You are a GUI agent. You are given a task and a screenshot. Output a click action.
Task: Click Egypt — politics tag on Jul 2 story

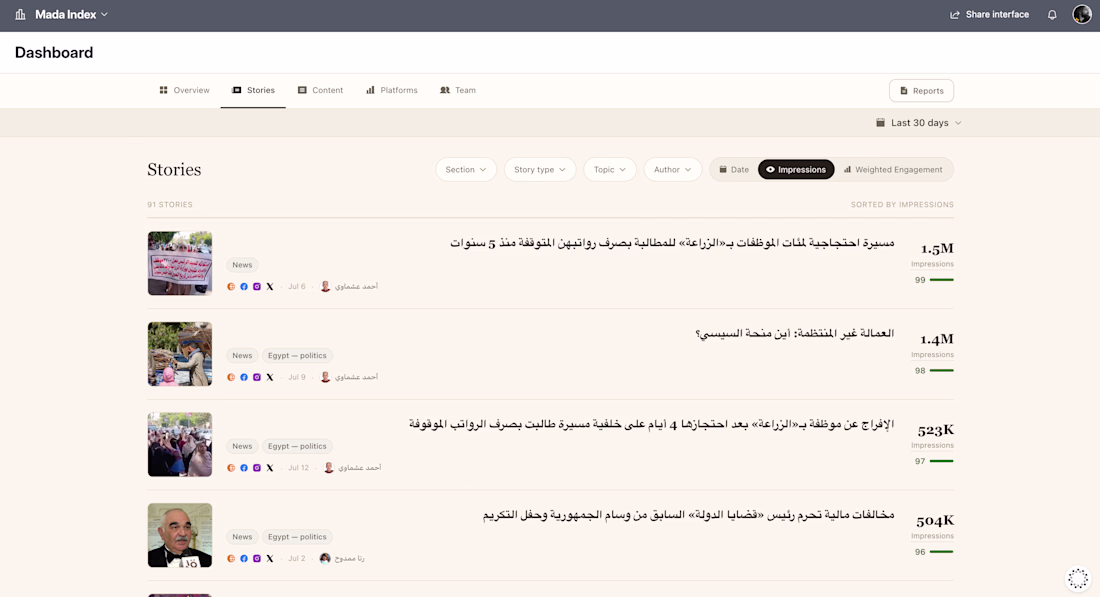pyautogui.click(x=297, y=537)
